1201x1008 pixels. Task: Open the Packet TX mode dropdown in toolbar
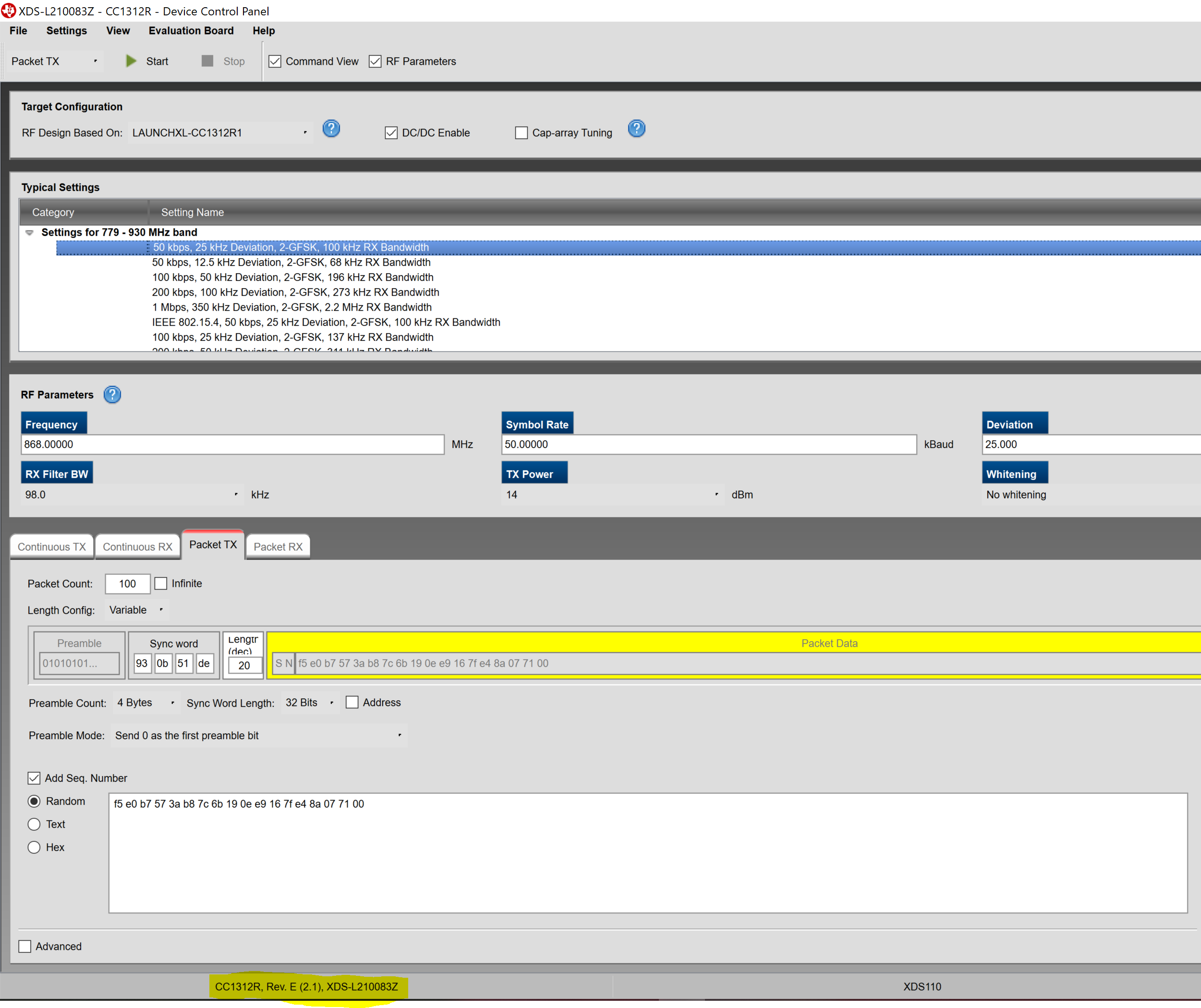tap(95, 61)
